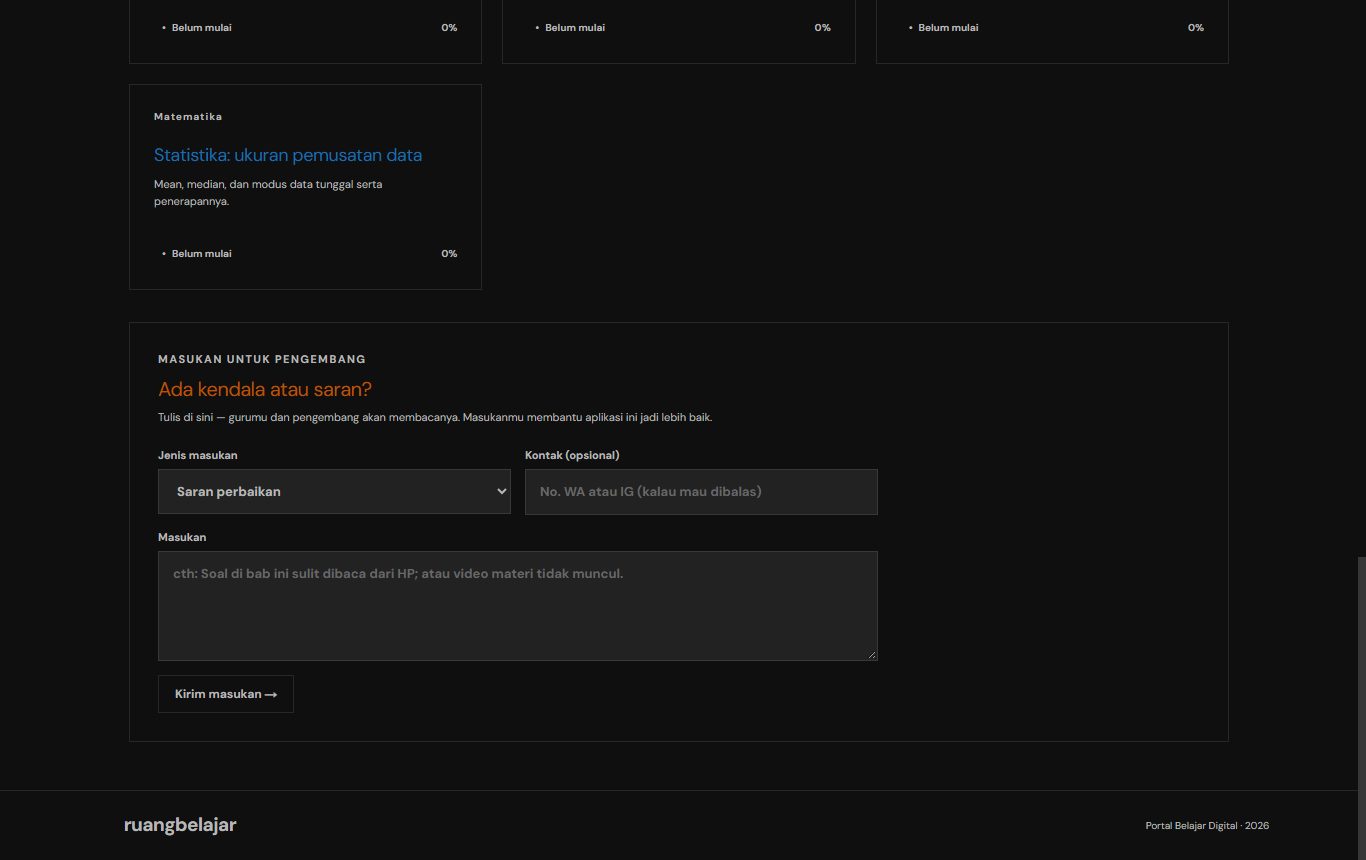
Task: Click the page's vertical scrollbar thumb
Action: click(1361, 707)
